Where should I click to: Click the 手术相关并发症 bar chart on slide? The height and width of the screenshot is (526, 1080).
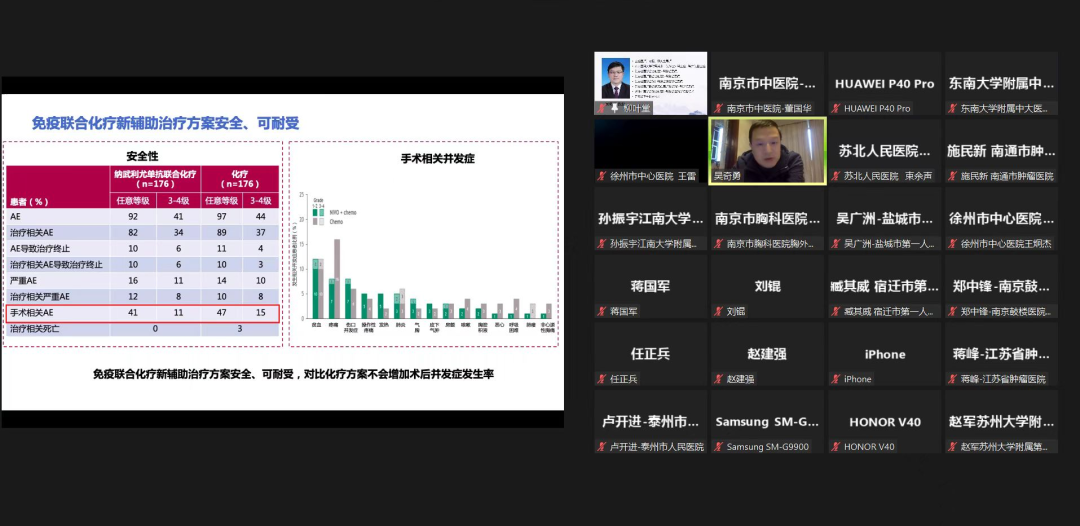pos(424,250)
